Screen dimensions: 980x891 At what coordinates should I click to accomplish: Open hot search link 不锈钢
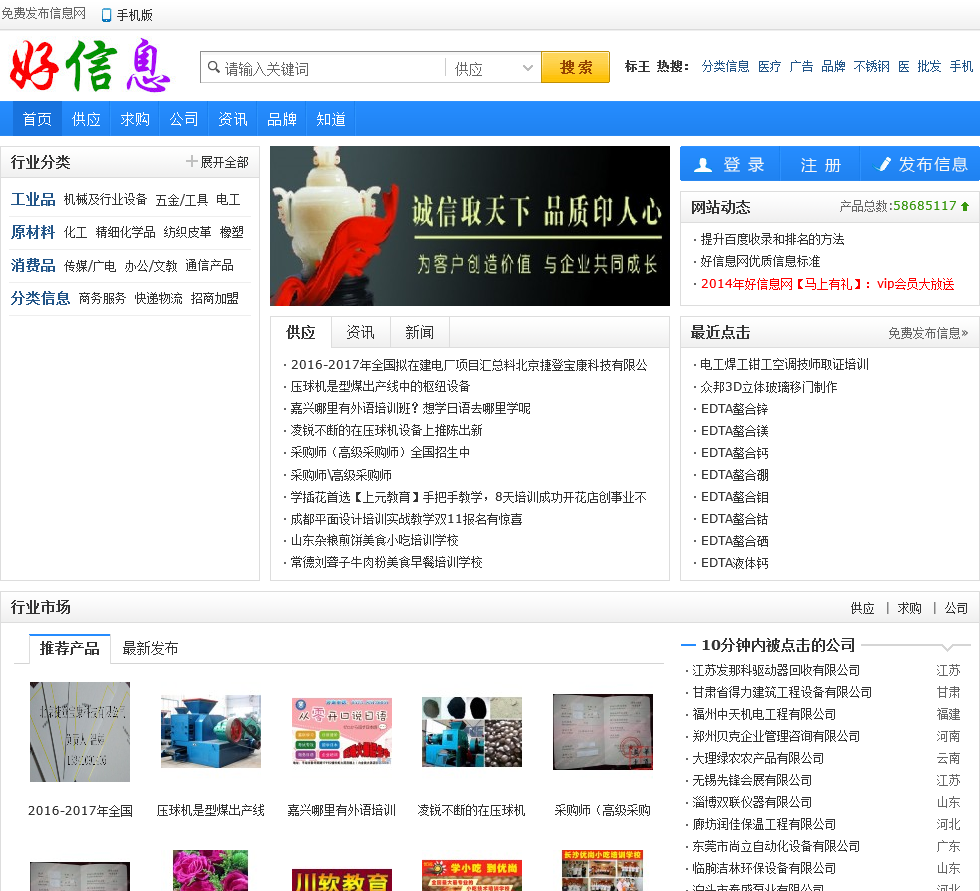(x=871, y=66)
